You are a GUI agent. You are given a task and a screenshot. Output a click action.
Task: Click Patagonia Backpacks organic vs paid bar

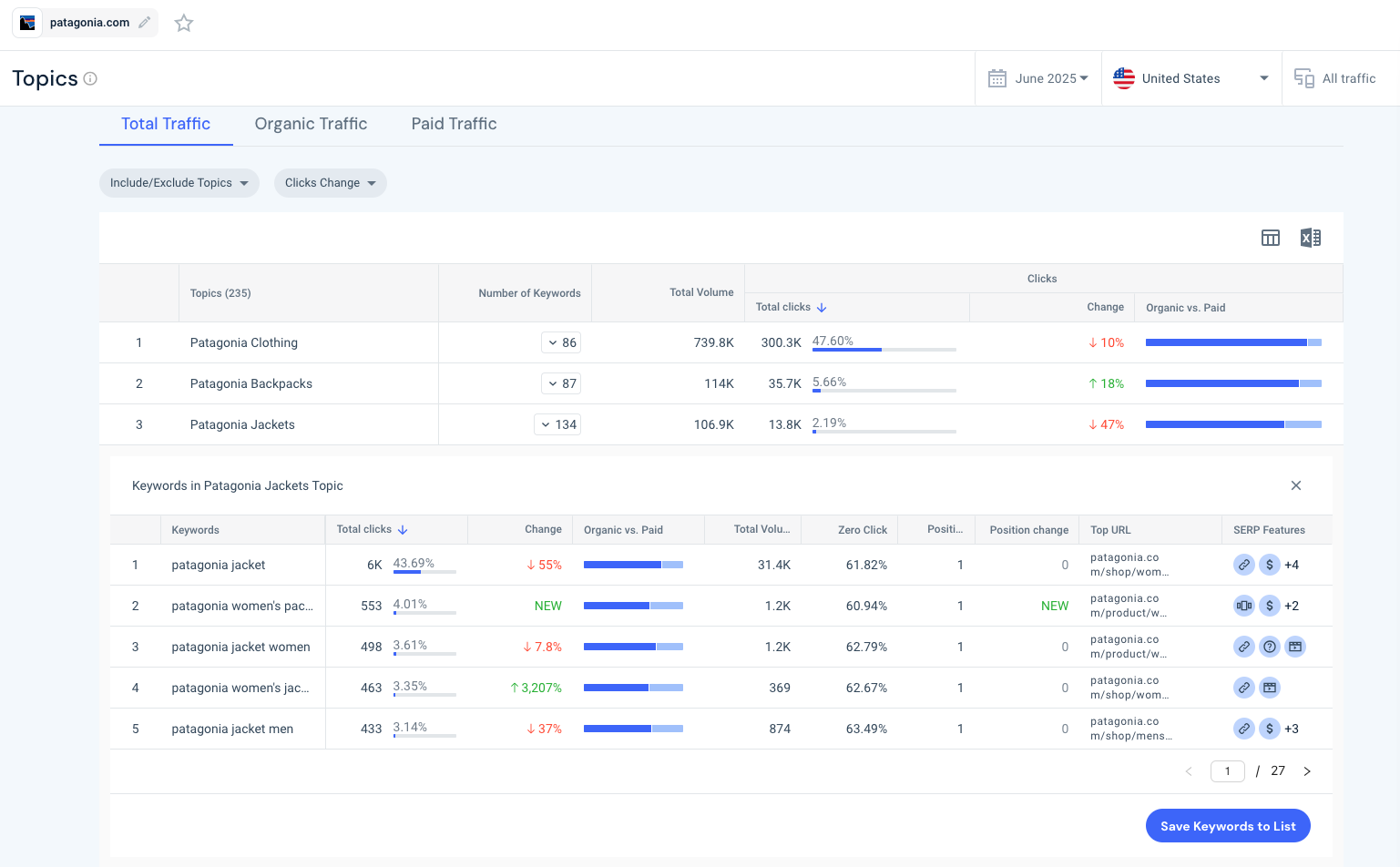click(x=1233, y=383)
